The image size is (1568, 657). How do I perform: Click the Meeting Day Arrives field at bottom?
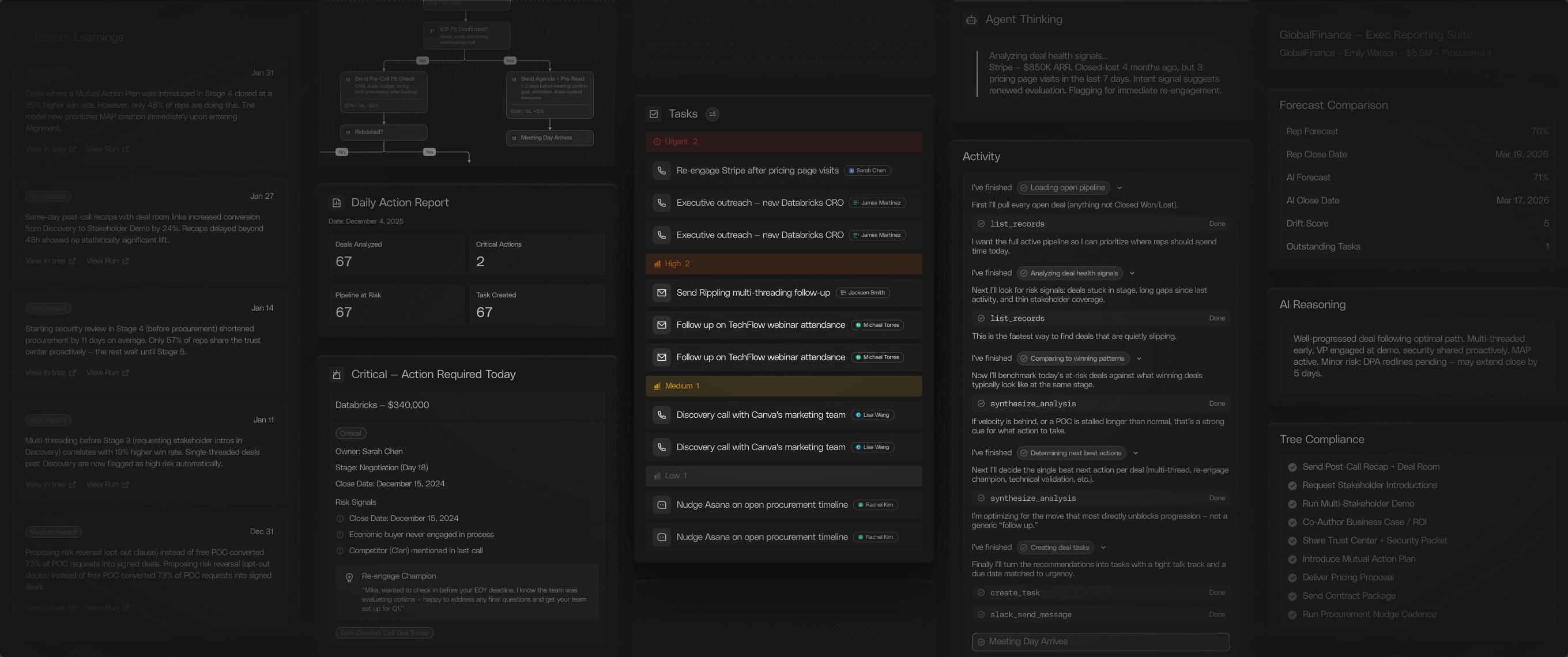point(1100,642)
